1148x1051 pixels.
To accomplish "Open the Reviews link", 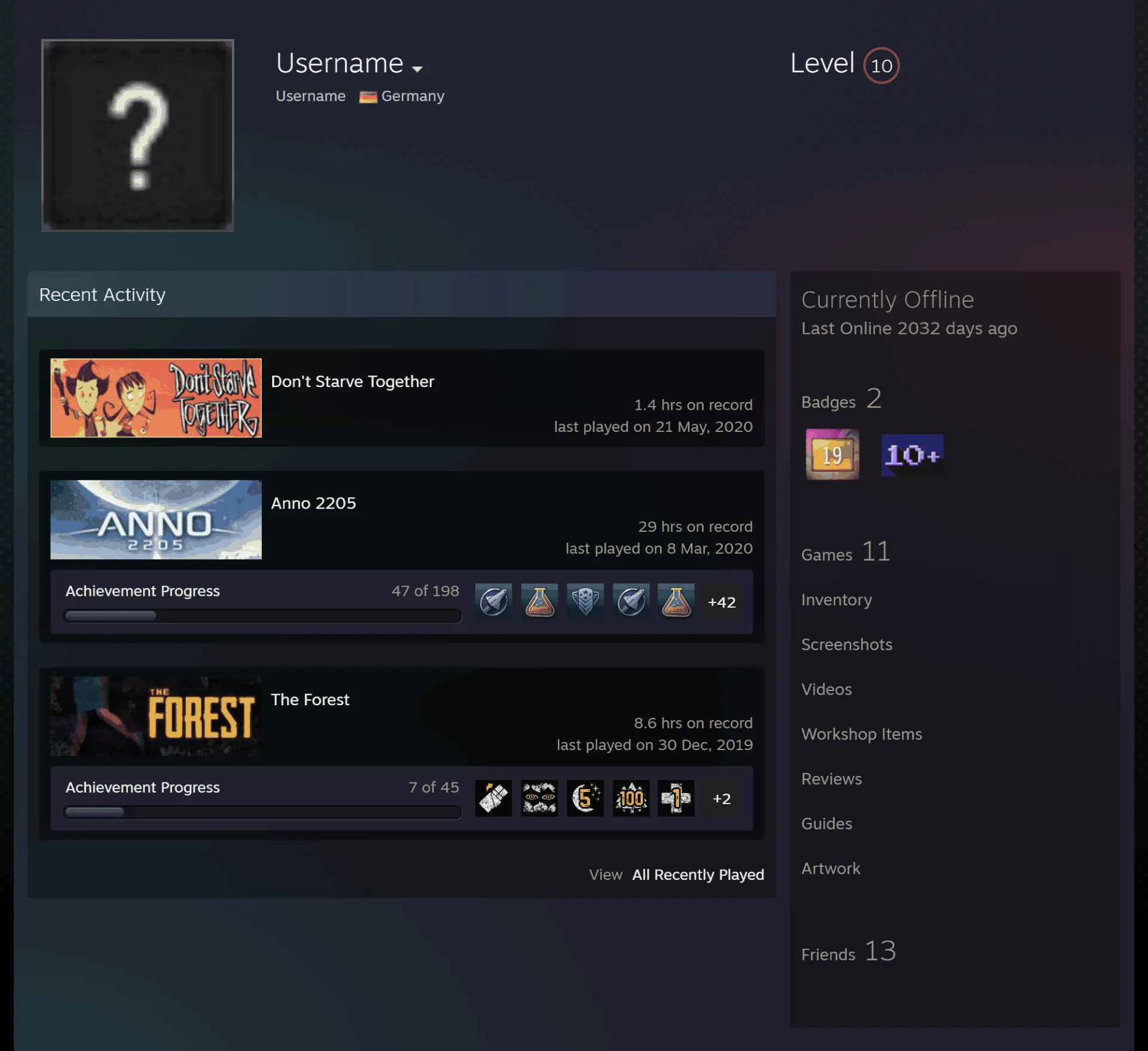I will point(832,779).
